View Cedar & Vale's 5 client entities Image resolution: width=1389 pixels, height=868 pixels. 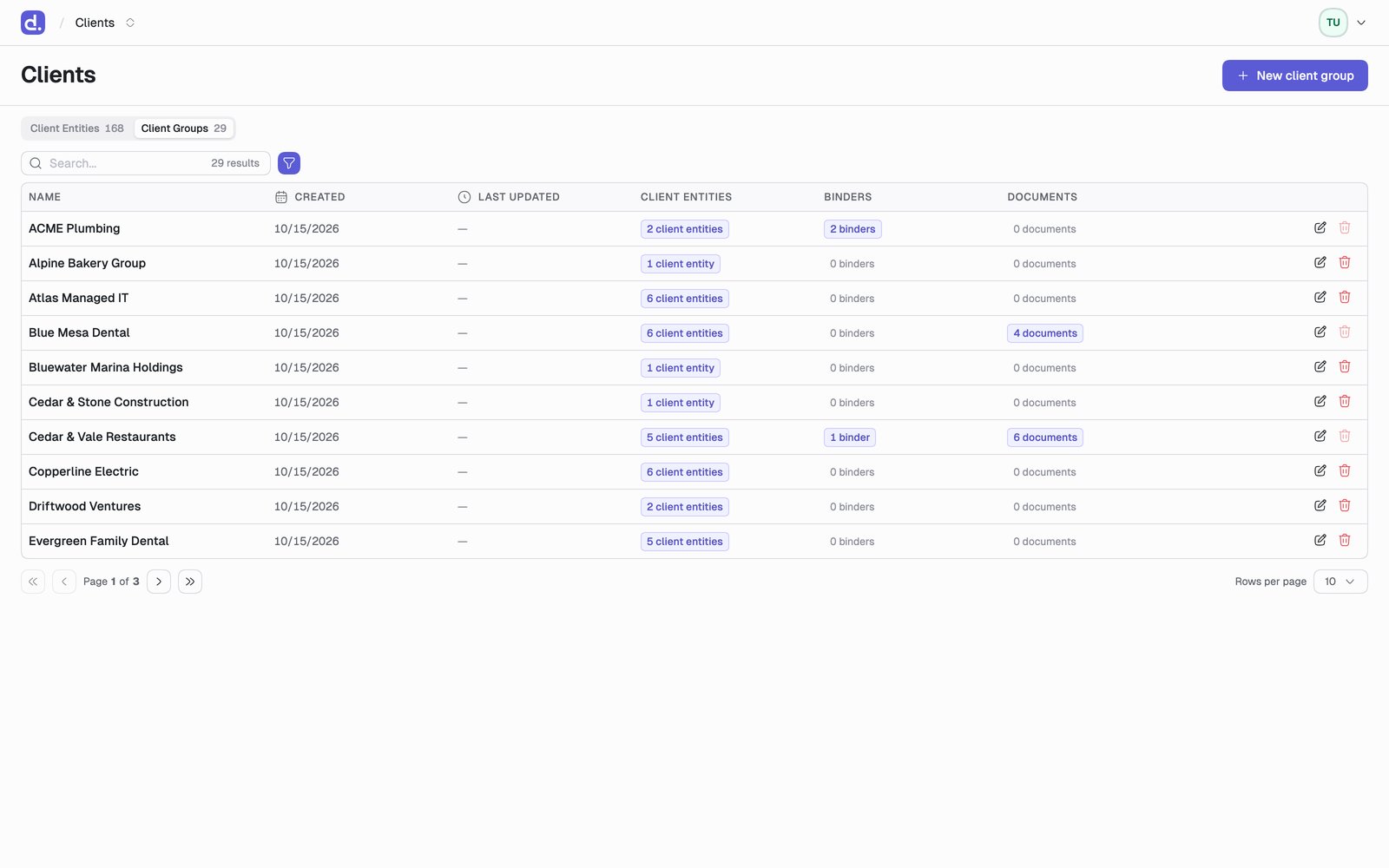click(x=685, y=437)
